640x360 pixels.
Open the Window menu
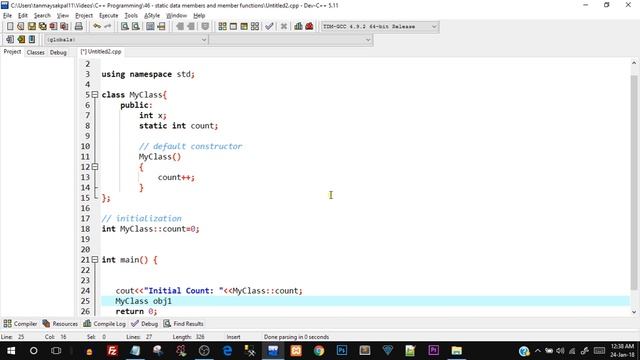[176, 16]
